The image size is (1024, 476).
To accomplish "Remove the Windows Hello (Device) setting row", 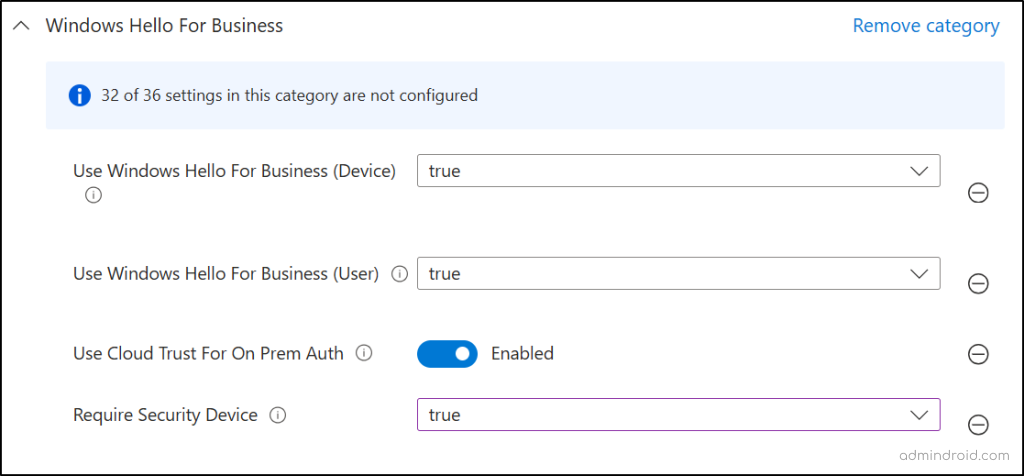I will tap(978, 193).
